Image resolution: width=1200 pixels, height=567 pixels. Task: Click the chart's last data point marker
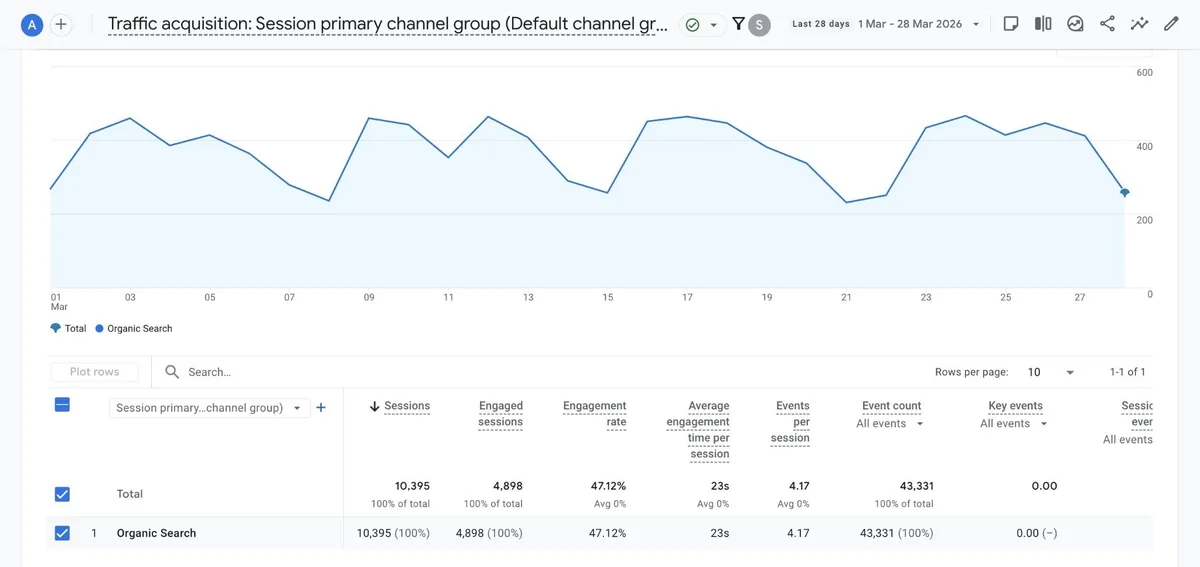click(1125, 192)
